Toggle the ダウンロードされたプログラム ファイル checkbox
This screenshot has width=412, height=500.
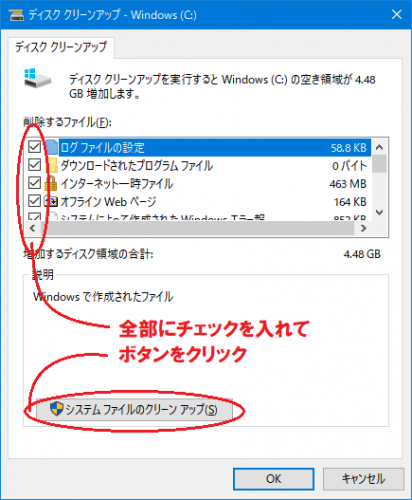click(34, 165)
